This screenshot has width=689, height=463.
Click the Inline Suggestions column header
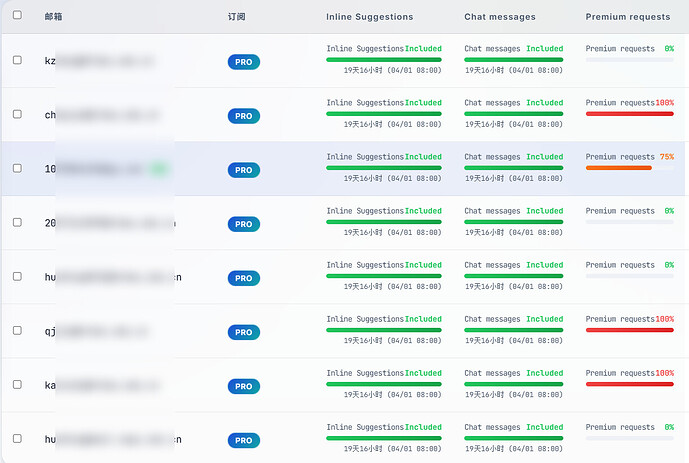(x=370, y=17)
